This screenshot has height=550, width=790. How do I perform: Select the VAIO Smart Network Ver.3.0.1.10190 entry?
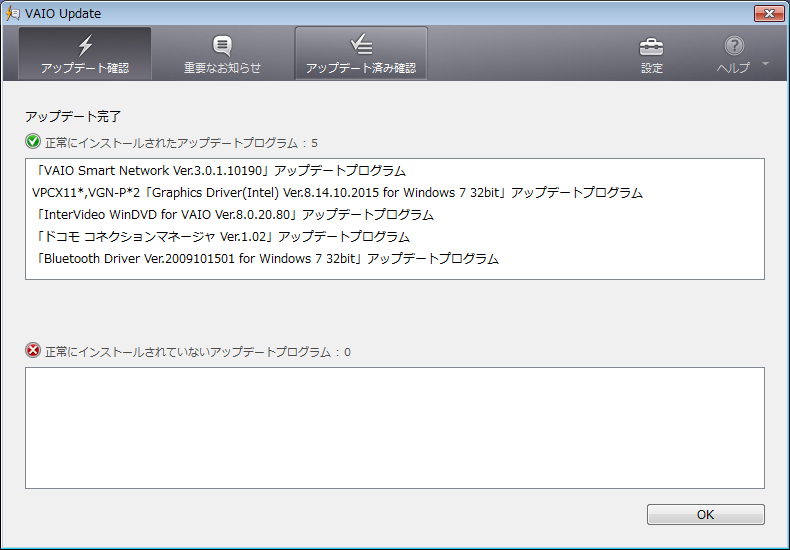219,171
